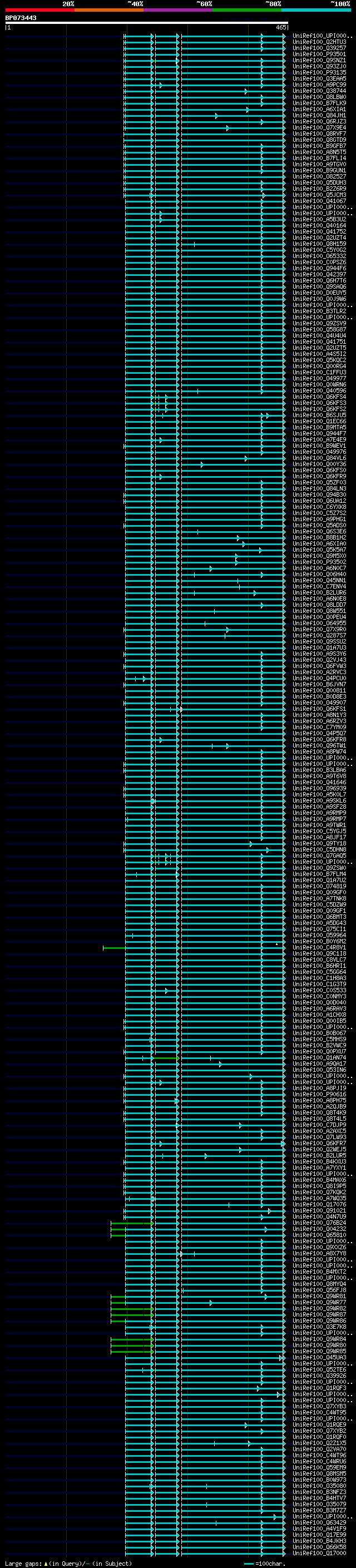Select the UniRef100_A5B3U2 label
This screenshot has width=356, height=1568.
coord(319,220)
